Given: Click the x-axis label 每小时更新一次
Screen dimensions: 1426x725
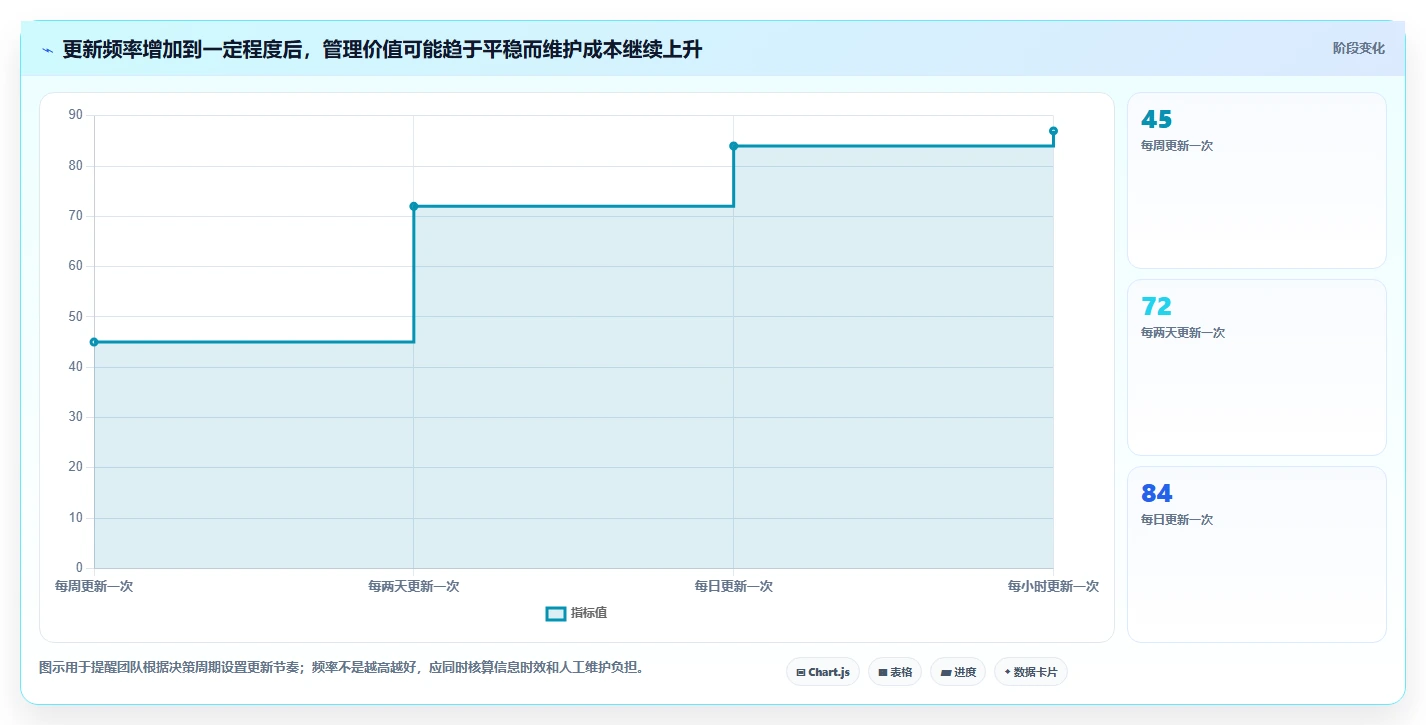Looking at the screenshot, I should coord(1054,586).
